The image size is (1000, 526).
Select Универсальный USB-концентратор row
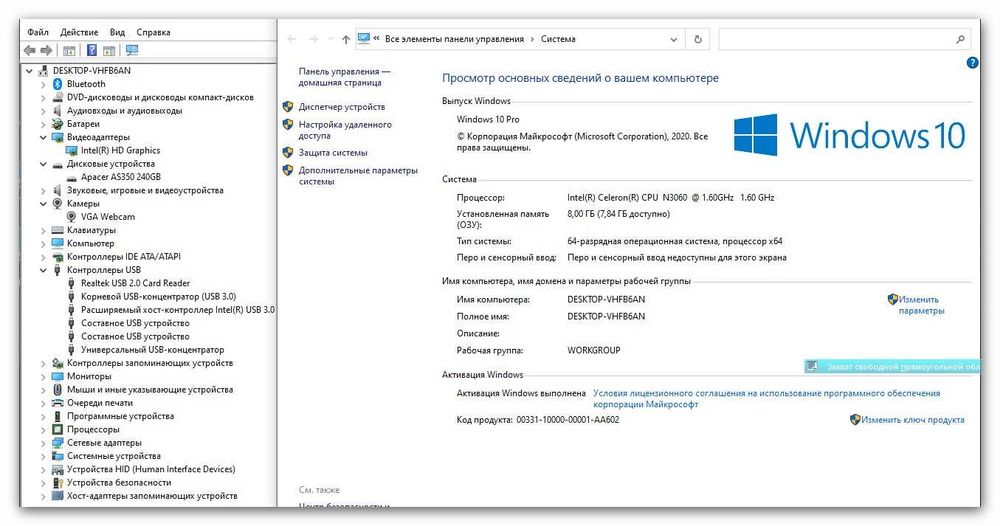[x=152, y=349]
